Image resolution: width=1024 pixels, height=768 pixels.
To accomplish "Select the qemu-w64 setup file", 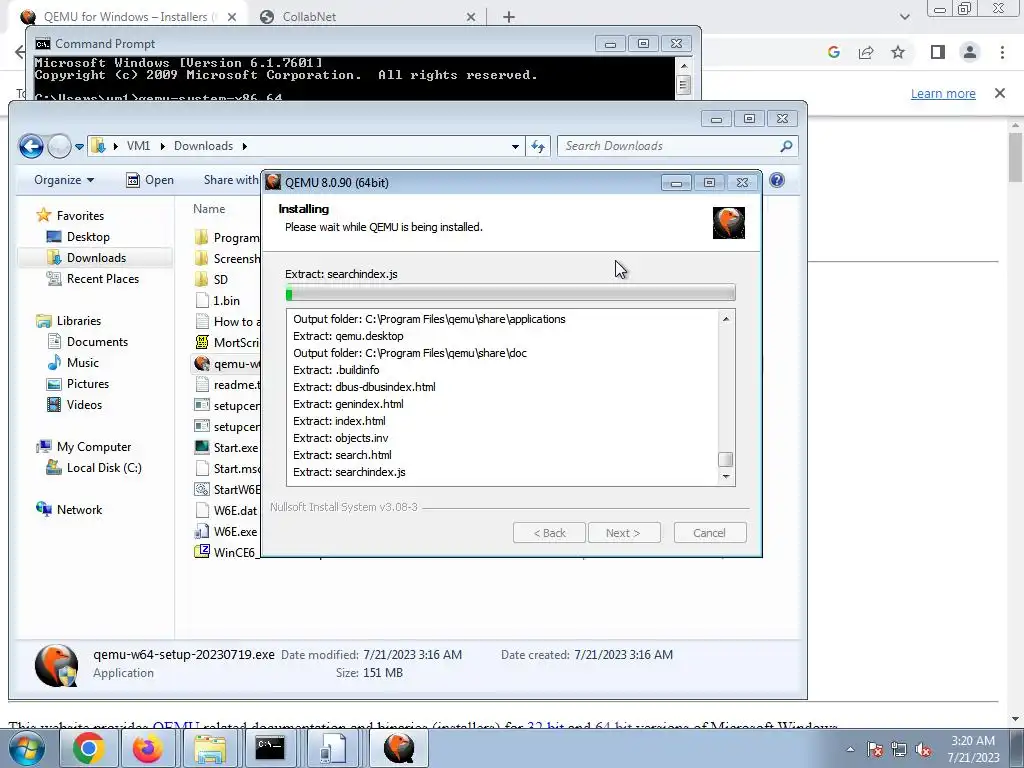I will coord(227,364).
